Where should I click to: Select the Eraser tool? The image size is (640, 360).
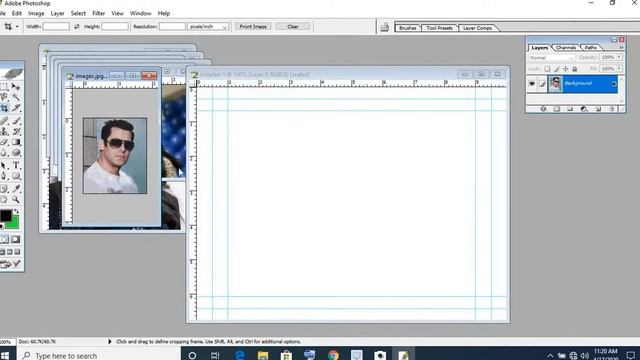pyautogui.click(x=4, y=142)
